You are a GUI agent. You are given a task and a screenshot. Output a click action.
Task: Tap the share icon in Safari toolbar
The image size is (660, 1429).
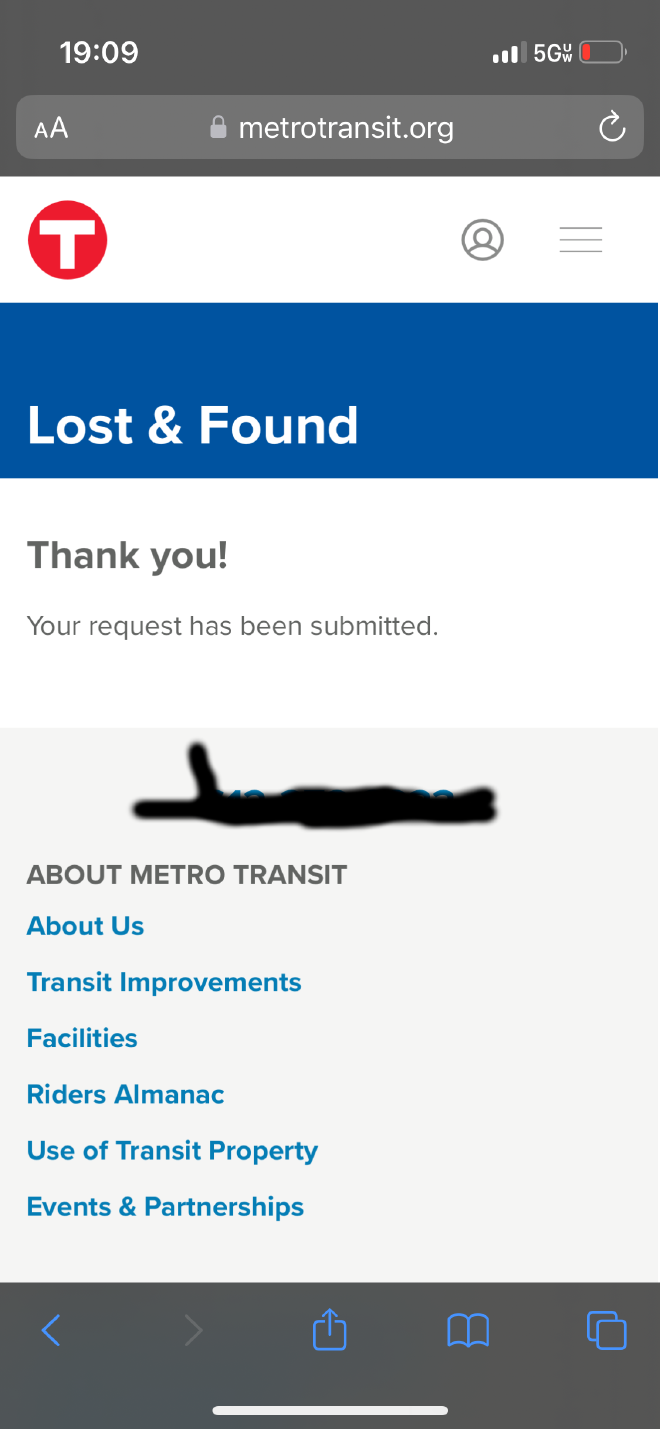(329, 1330)
